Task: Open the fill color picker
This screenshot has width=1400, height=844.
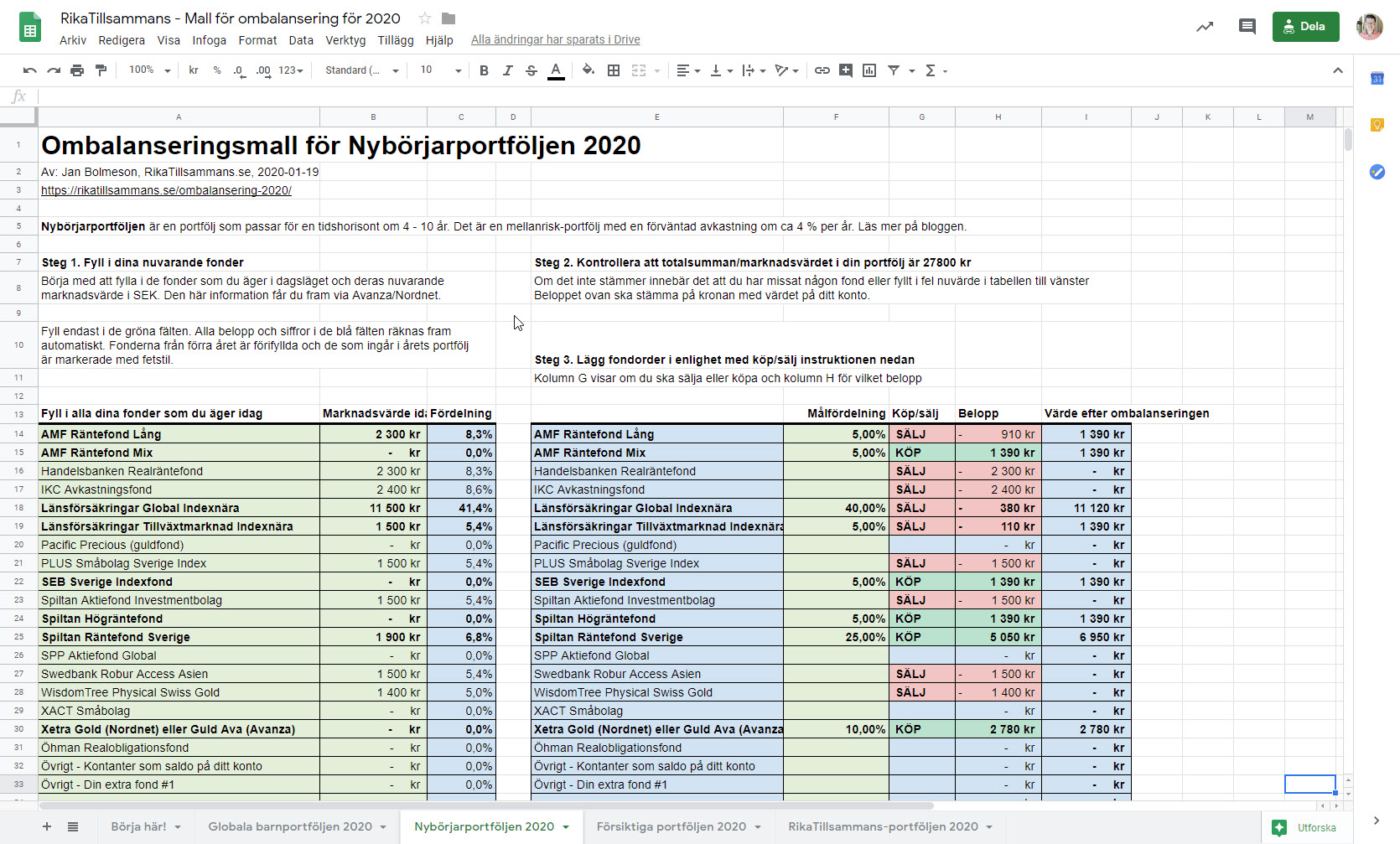Action: (x=589, y=70)
